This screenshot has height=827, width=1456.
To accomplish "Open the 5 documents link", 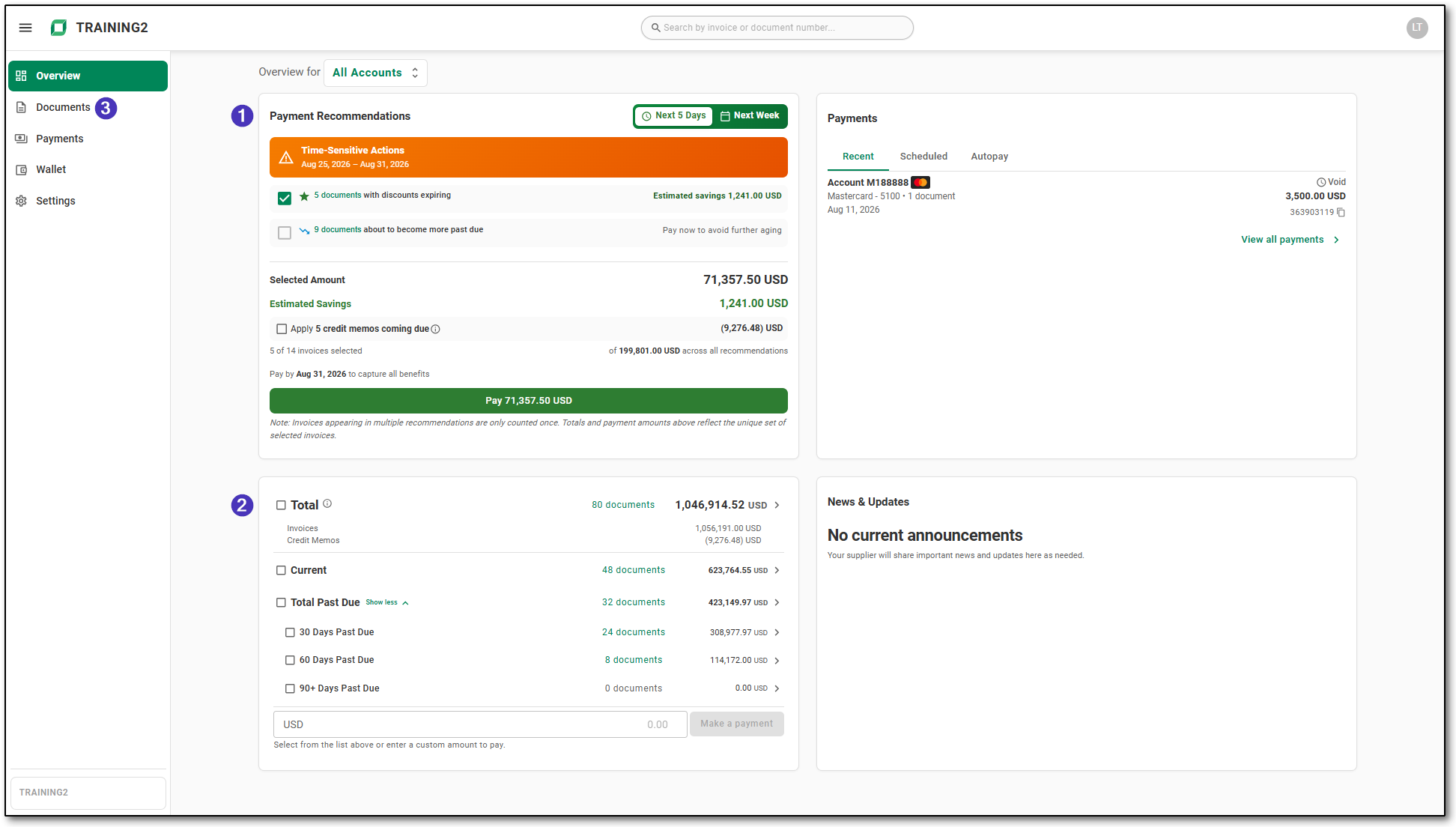I will point(338,195).
